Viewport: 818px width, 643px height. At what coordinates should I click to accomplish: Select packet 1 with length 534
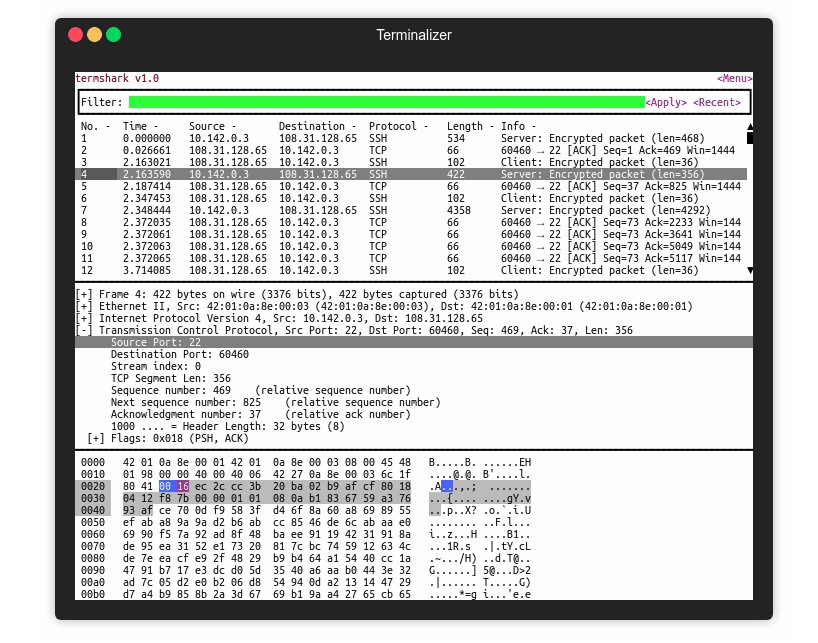click(411, 138)
